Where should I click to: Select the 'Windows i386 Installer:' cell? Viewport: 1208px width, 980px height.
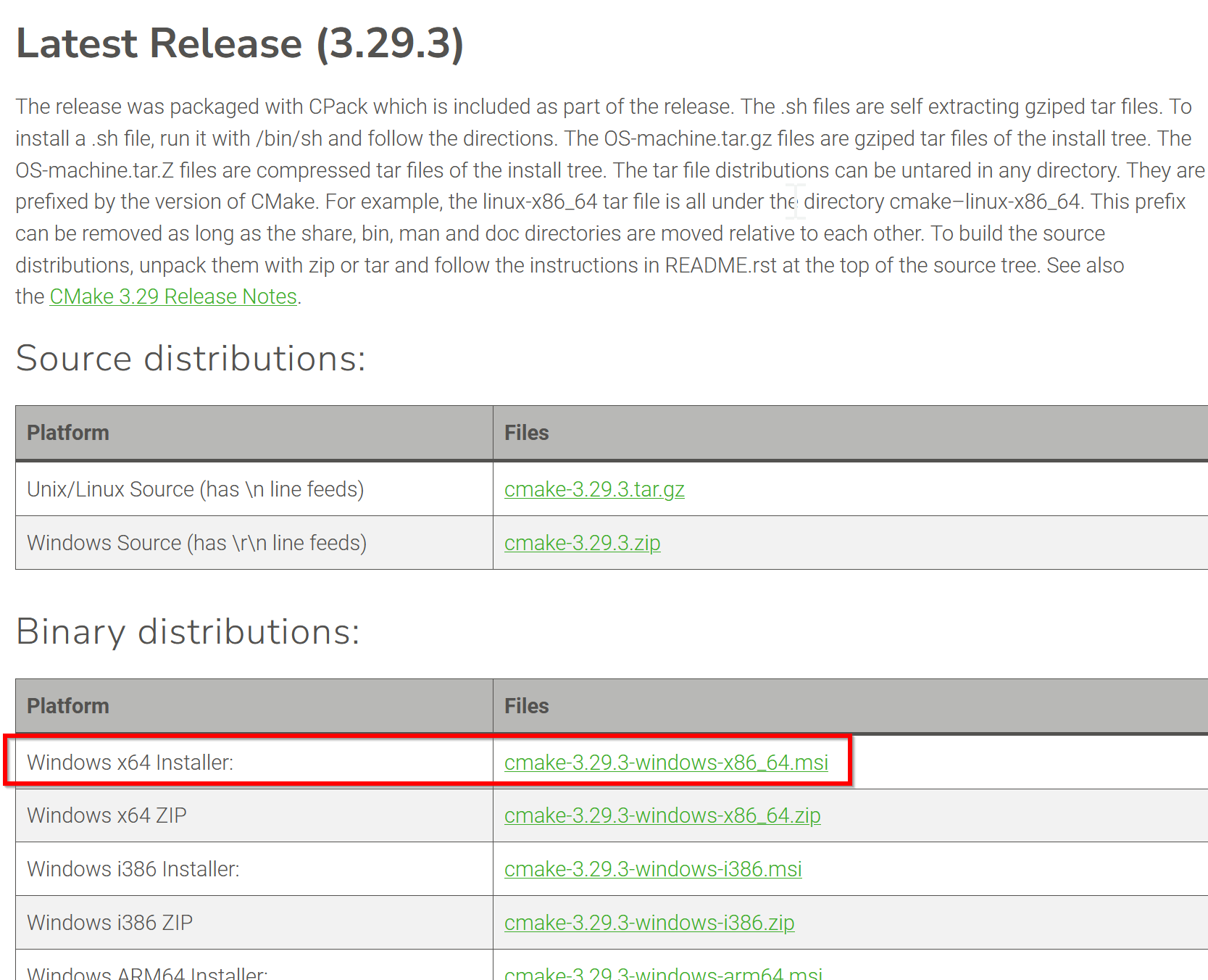click(x=254, y=869)
